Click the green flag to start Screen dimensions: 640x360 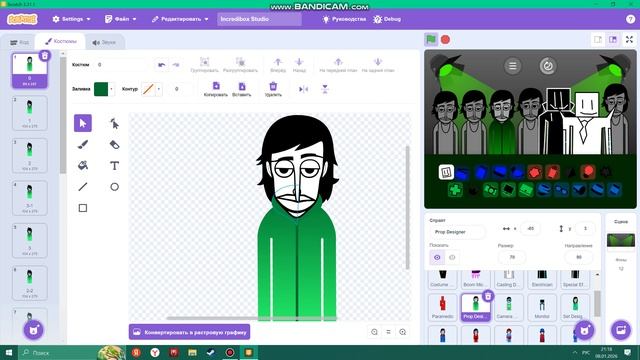pyautogui.click(x=431, y=40)
